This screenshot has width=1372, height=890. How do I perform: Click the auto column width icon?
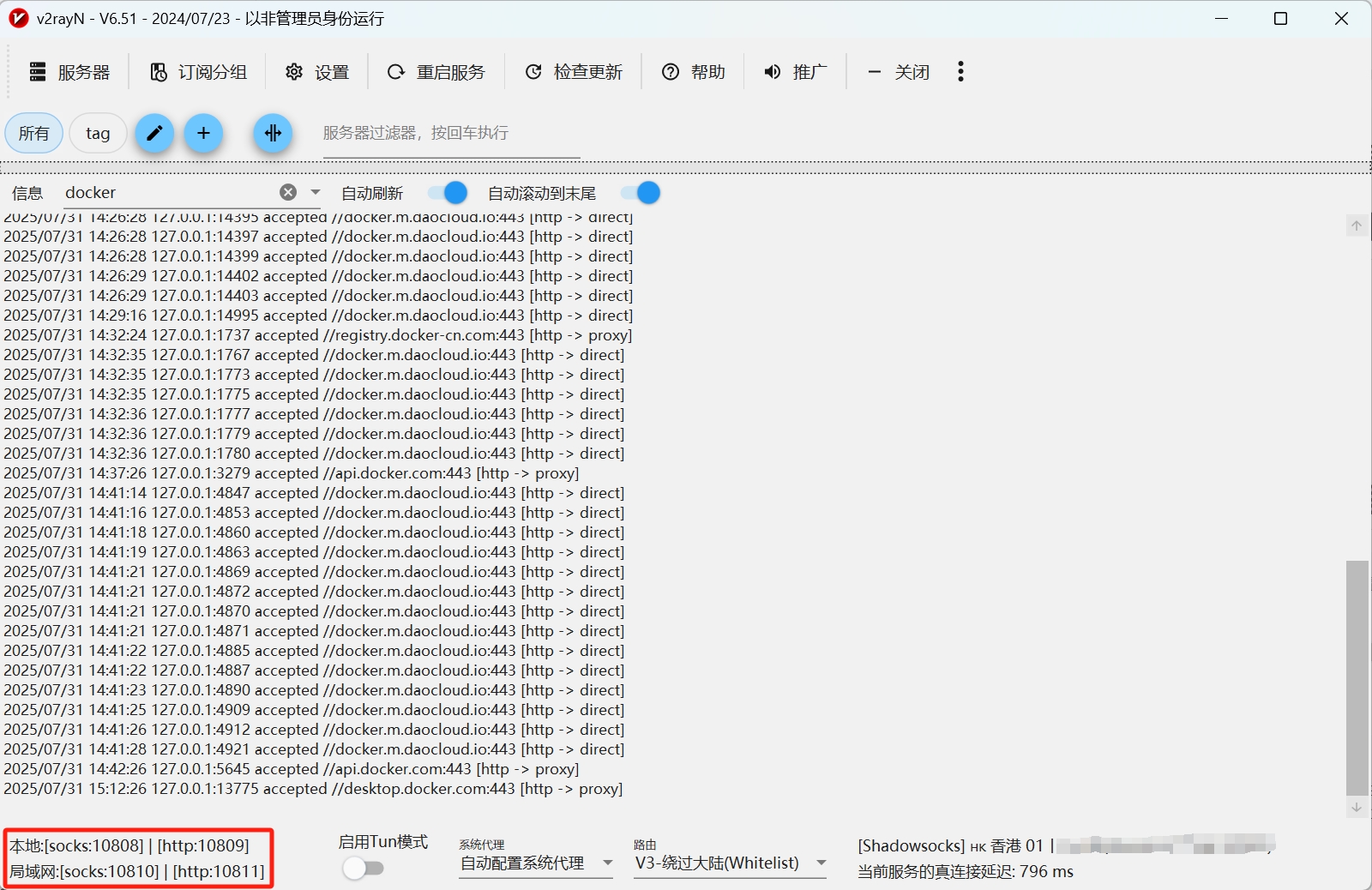(273, 133)
